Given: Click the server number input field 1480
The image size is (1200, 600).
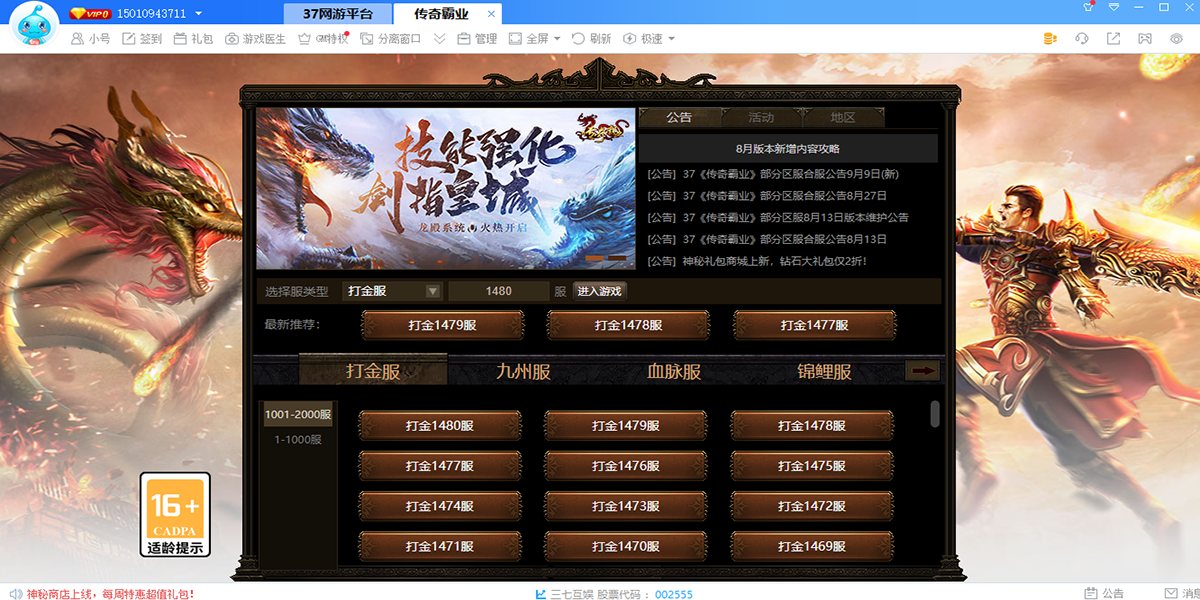Looking at the screenshot, I should pyautogui.click(x=498, y=291).
